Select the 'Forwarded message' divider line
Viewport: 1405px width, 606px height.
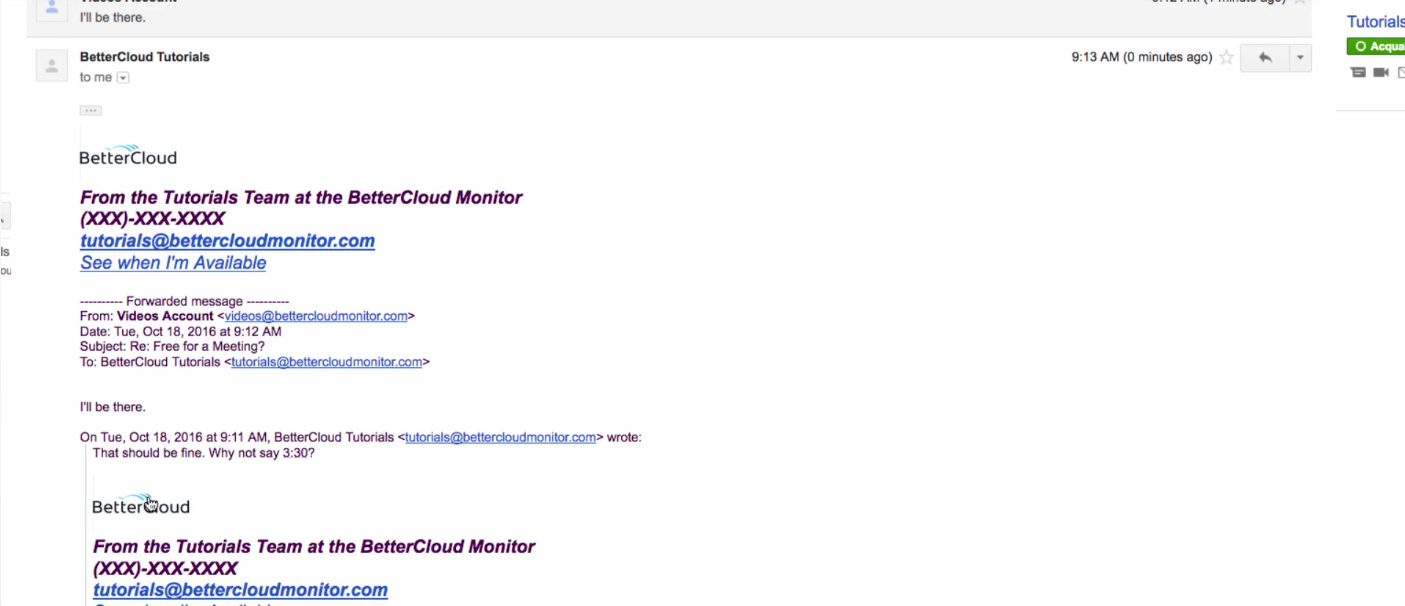(x=185, y=301)
